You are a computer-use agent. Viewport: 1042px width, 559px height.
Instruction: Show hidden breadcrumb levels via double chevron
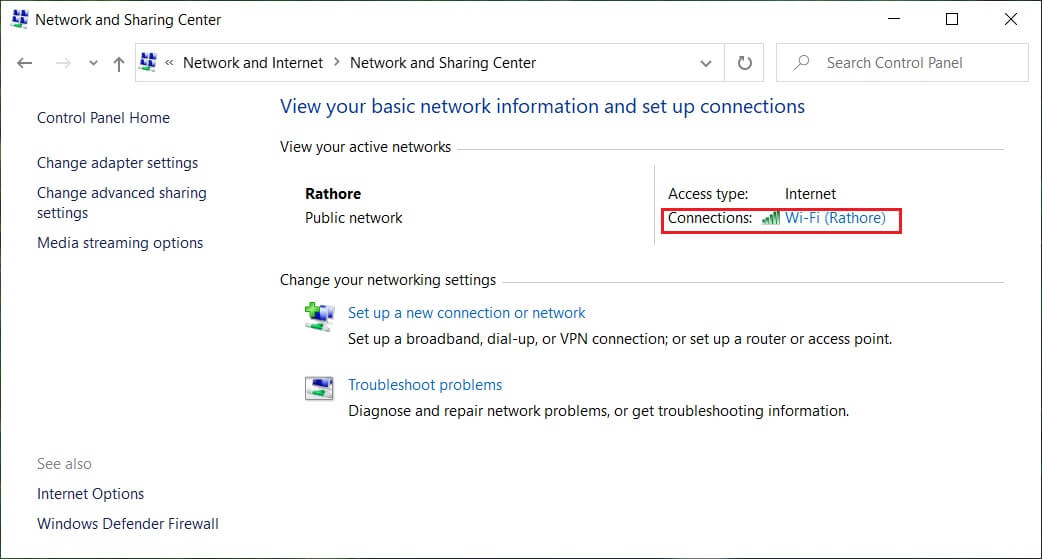point(169,63)
